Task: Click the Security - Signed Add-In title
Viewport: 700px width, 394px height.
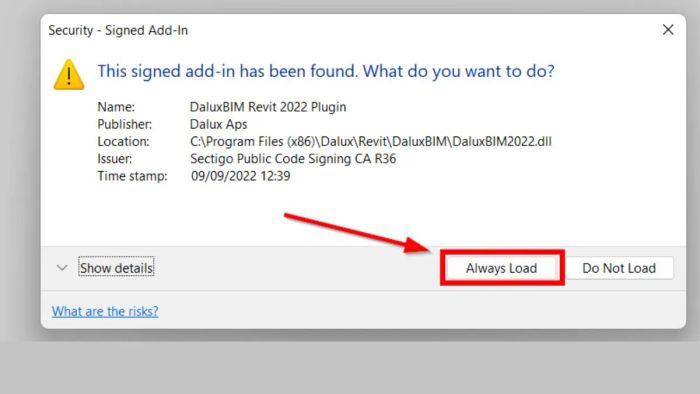Action: point(118,30)
